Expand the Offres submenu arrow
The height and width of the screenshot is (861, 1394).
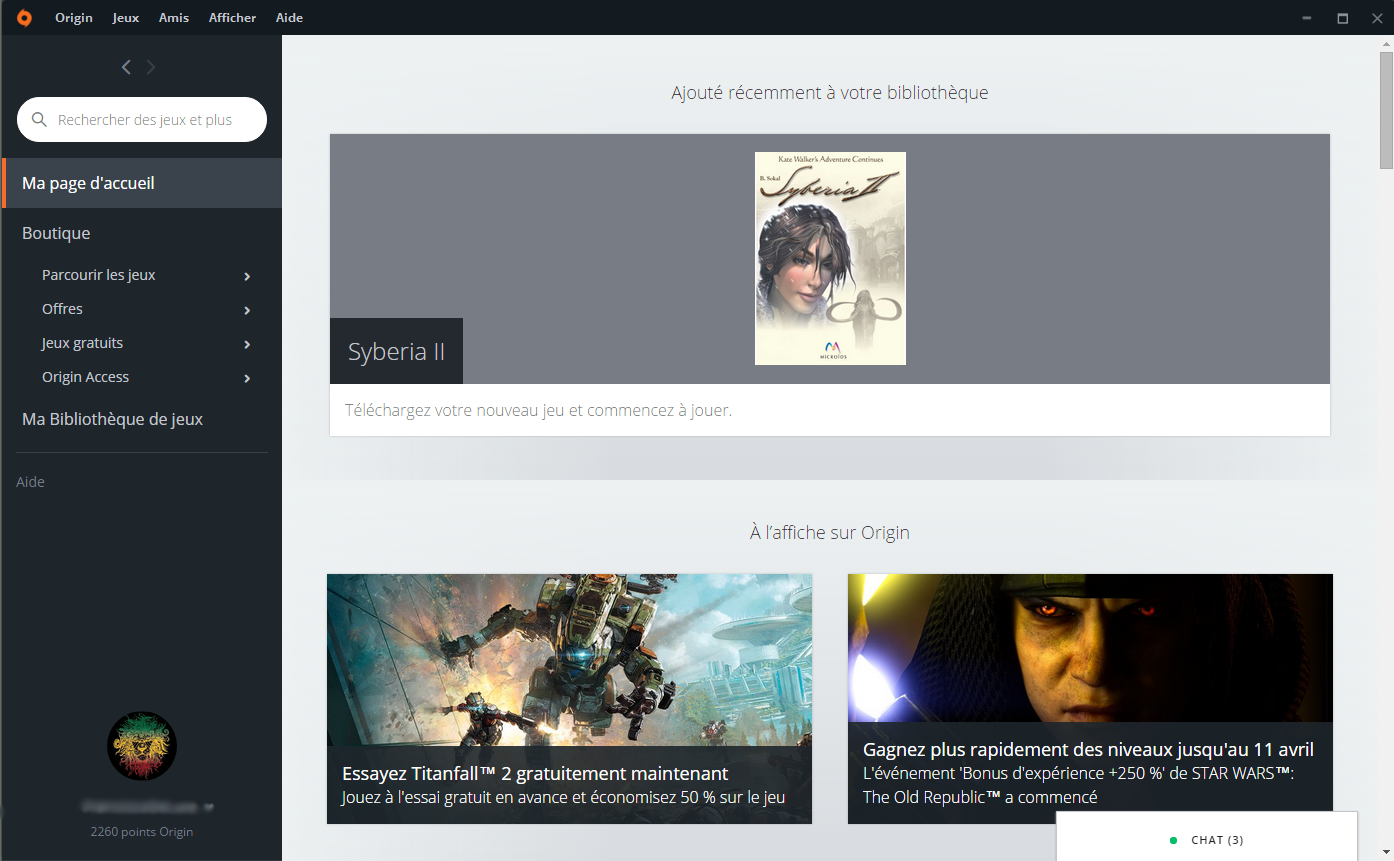[x=247, y=310]
